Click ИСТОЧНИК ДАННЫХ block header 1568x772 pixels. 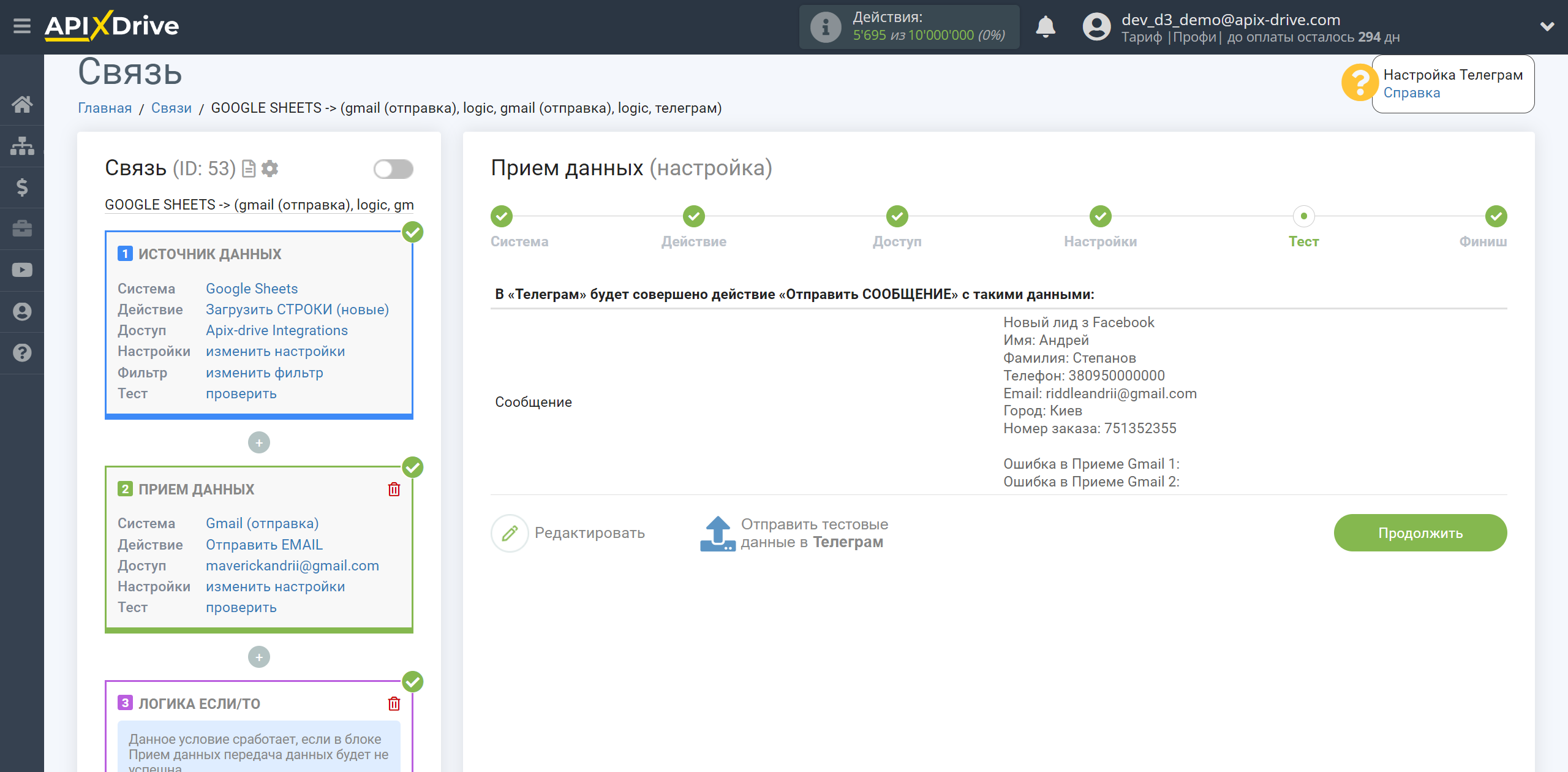pos(209,254)
